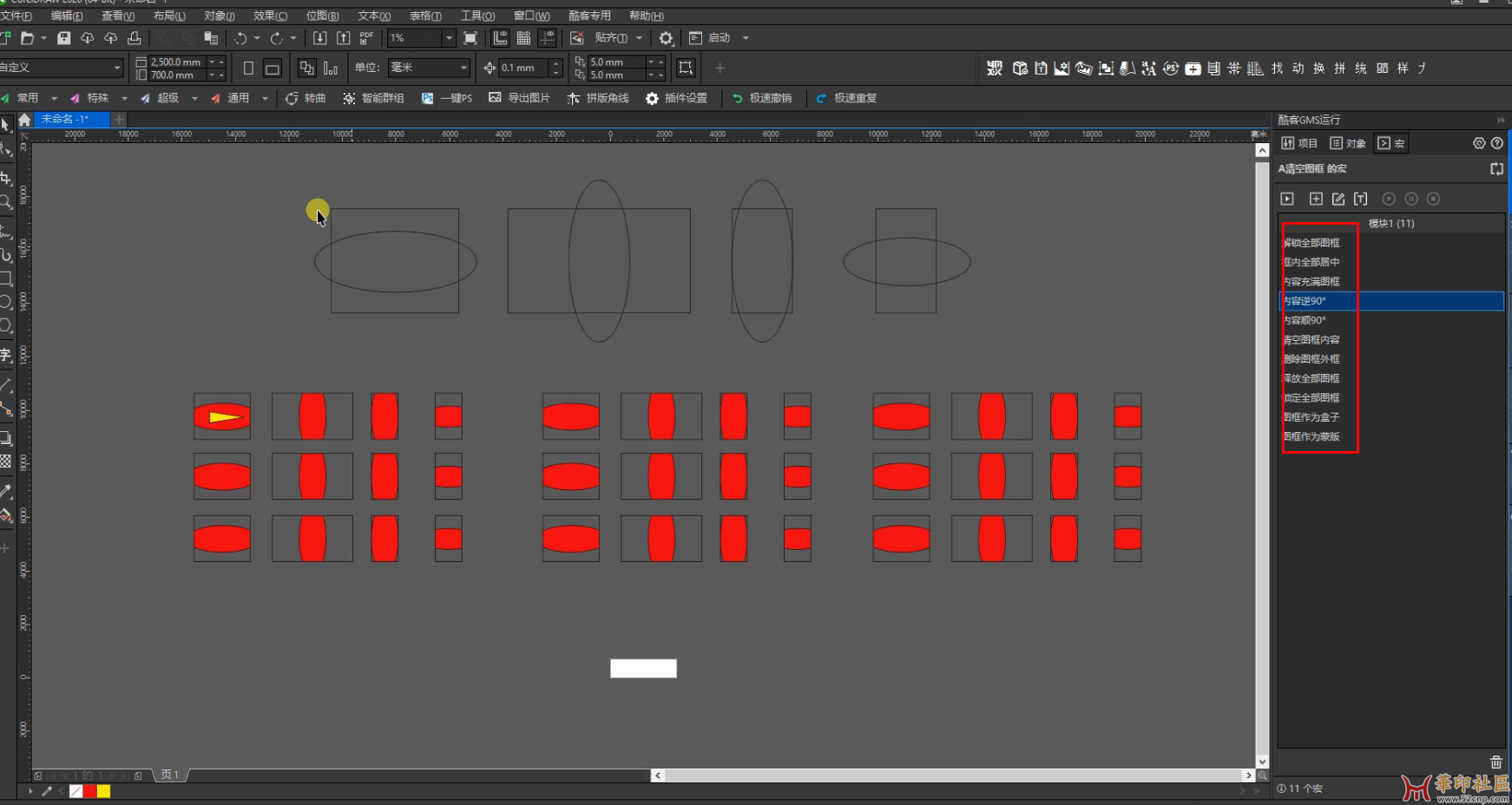Pick the no-fill swatch in document palette
Image resolution: width=1512 pixels, height=805 pixels.
point(76,791)
